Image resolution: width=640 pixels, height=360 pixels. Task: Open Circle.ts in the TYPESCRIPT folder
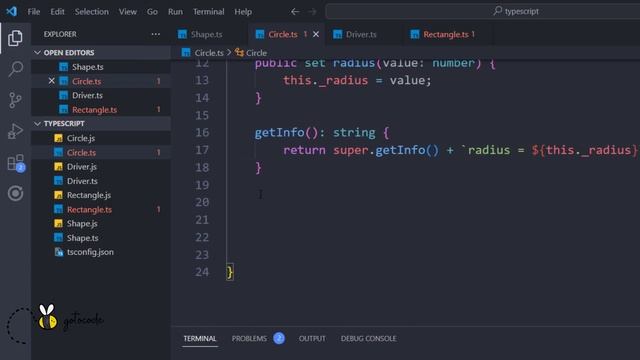101,152
